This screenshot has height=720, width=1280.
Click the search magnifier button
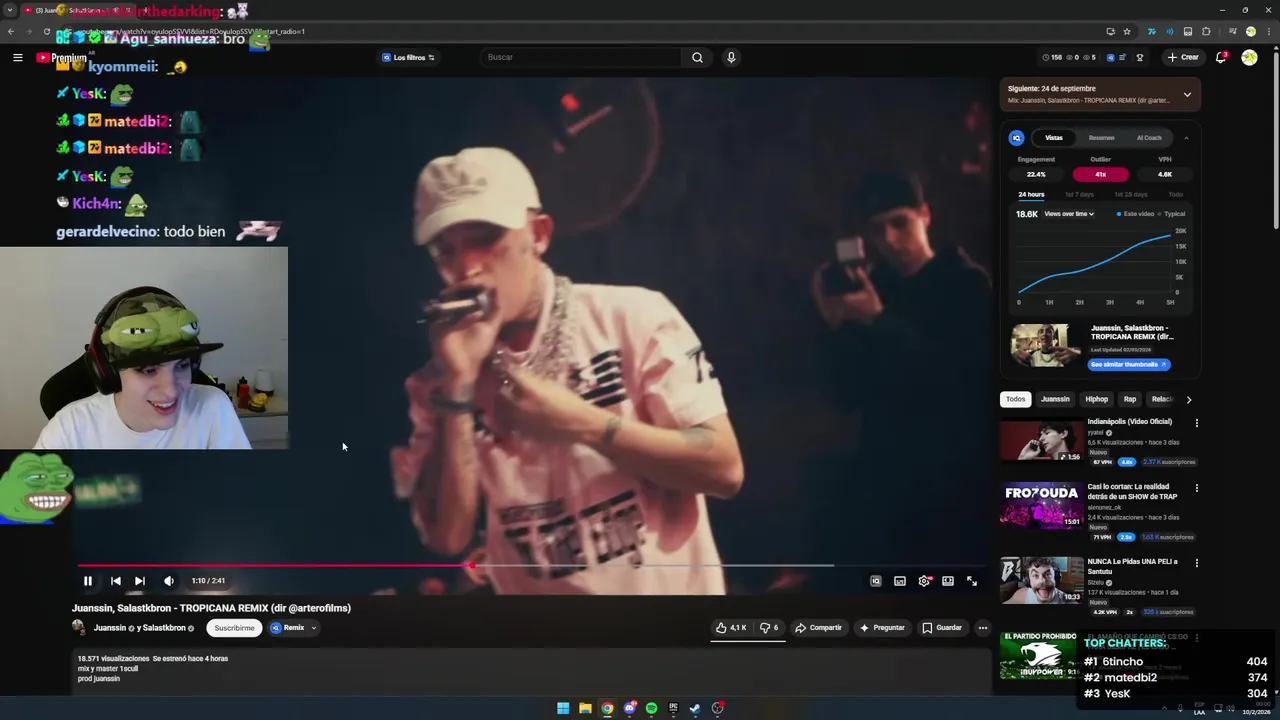(697, 57)
